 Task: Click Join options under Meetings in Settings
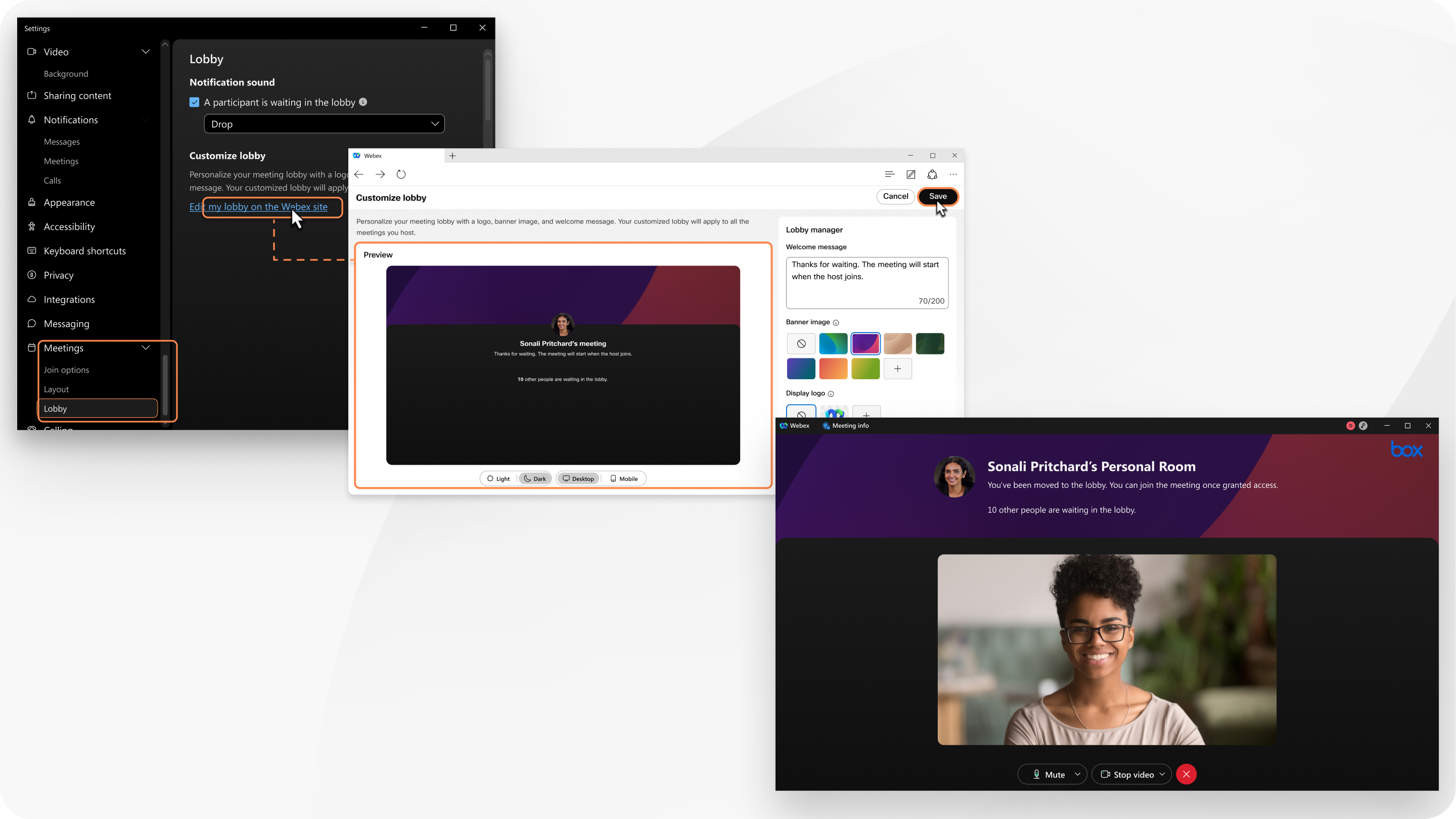click(x=66, y=369)
